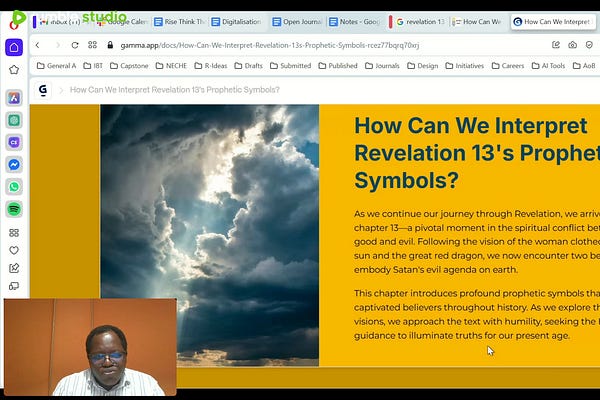Switch to the Digitalisation document tab
Screen dimensions: 600x400
tap(237, 22)
